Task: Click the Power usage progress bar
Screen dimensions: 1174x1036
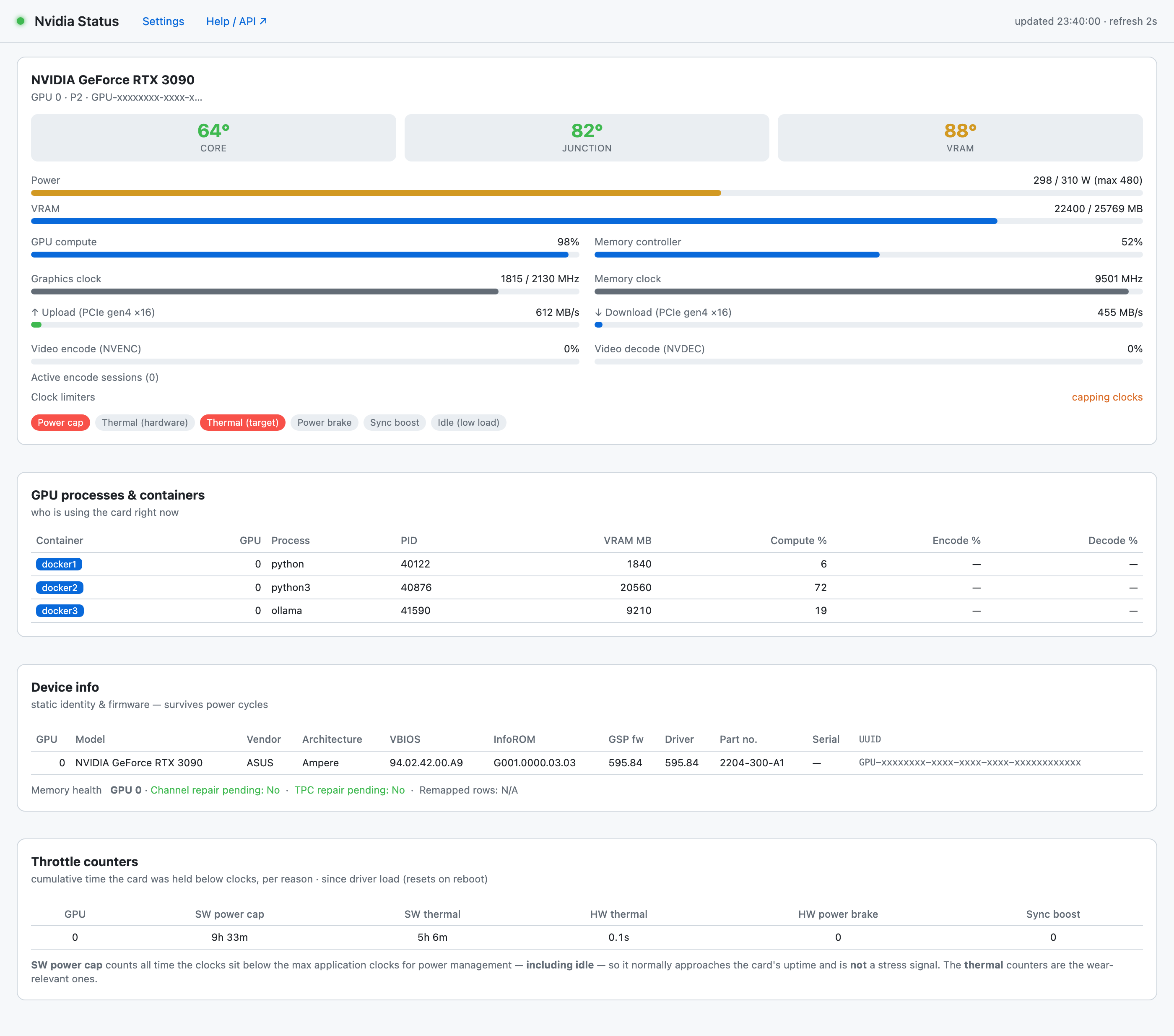Action: click(587, 193)
